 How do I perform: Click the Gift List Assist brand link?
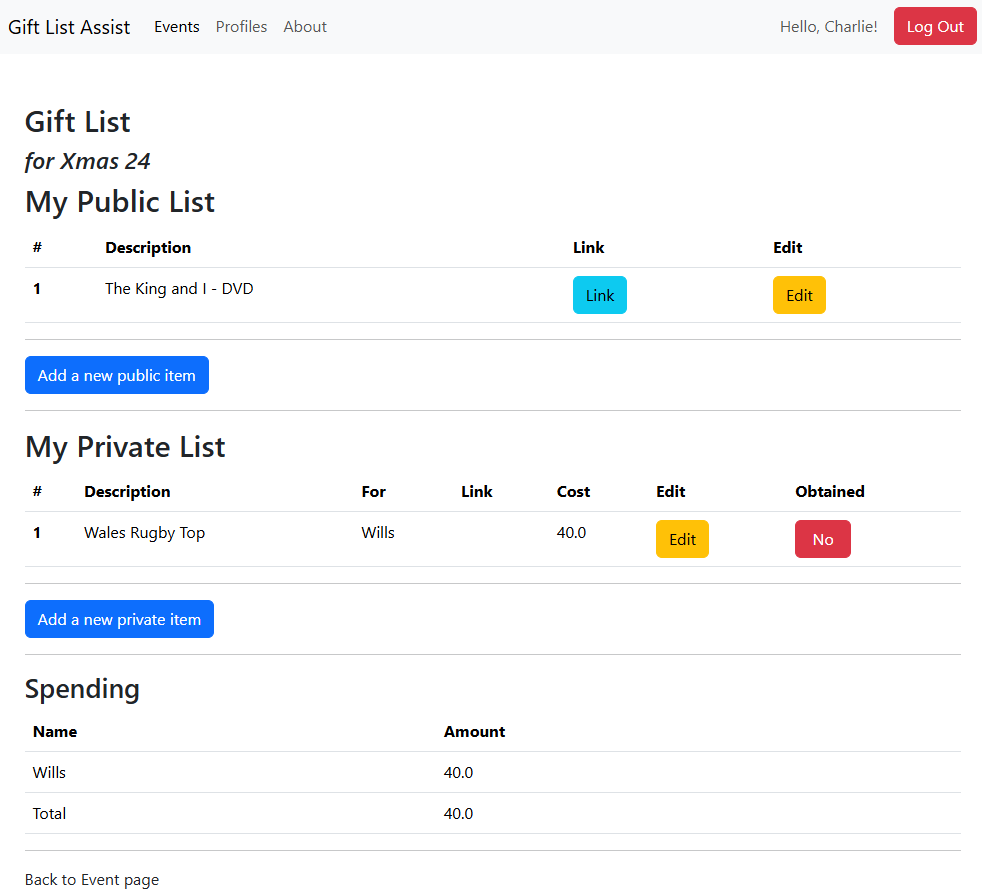(69, 27)
